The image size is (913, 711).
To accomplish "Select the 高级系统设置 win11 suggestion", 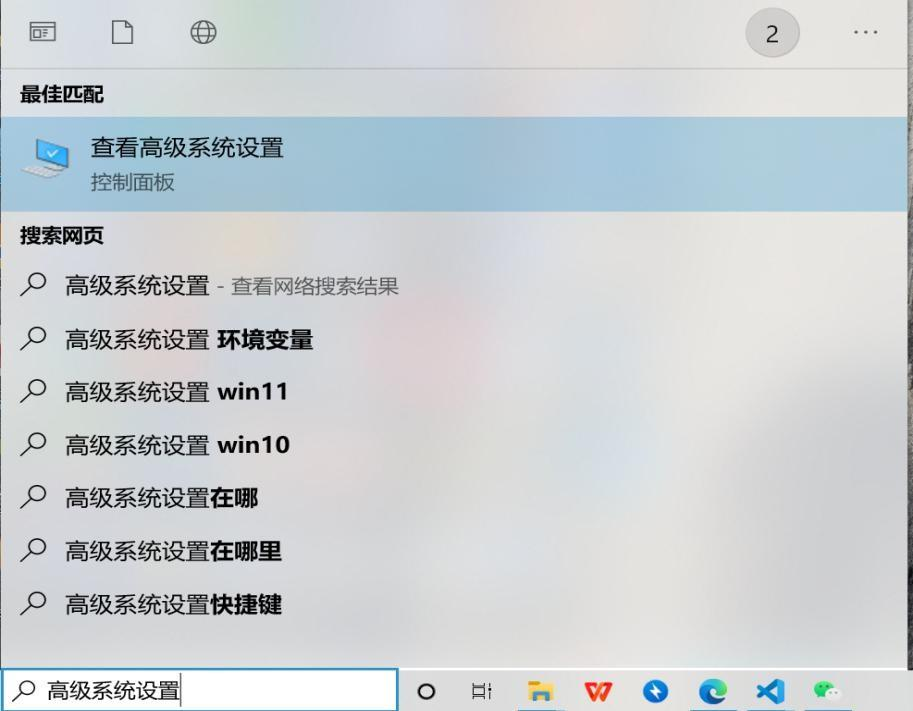I will coord(454,392).
